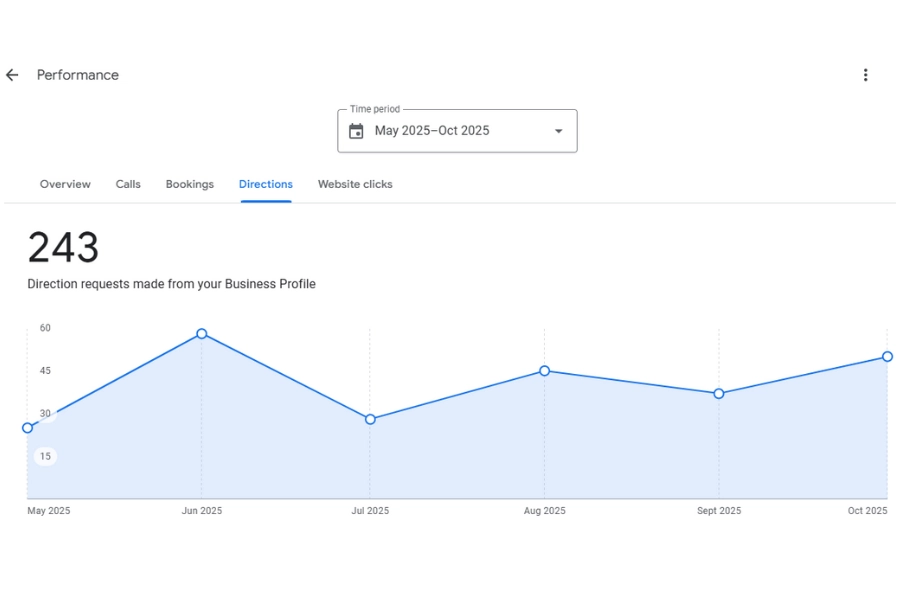Select the Jul 2025 data point on graph
The height and width of the screenshot is (600, 900).
point(370,419)
